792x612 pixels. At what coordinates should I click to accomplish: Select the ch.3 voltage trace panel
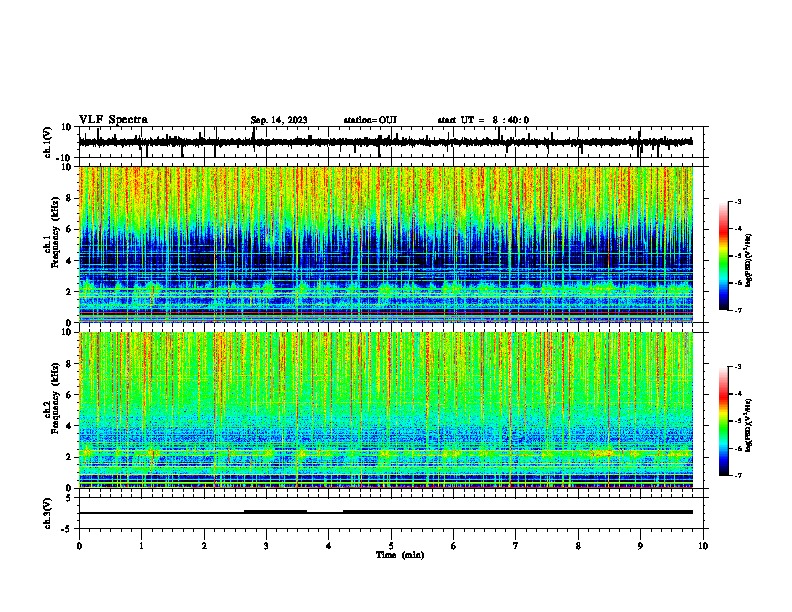tap(390, 513)
